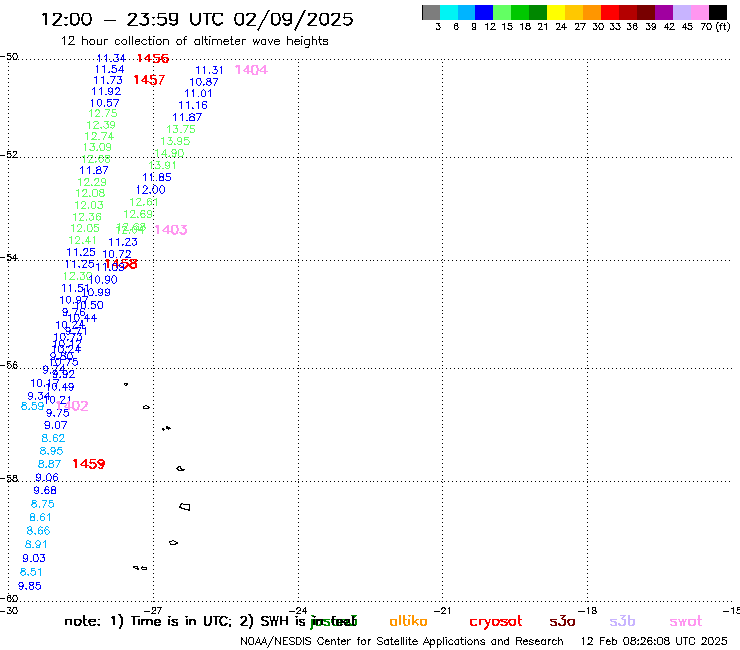740x650 pixels.
Task: Select the pink swatch in the color scale
Action: pos(700,12)
